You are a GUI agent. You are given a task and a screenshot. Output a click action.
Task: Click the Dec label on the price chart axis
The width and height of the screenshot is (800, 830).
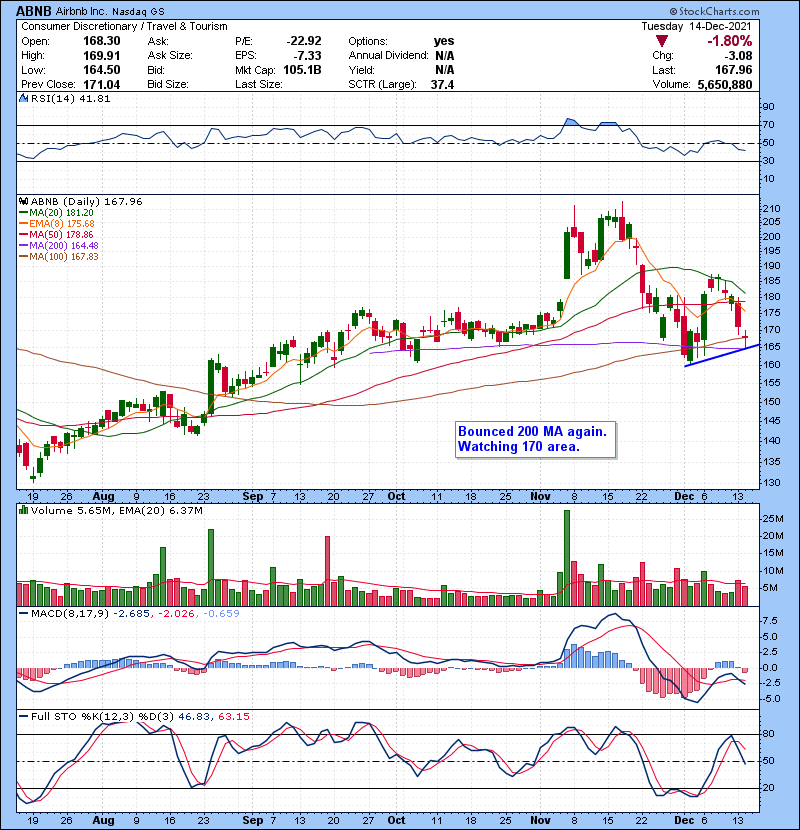[684, 497]
